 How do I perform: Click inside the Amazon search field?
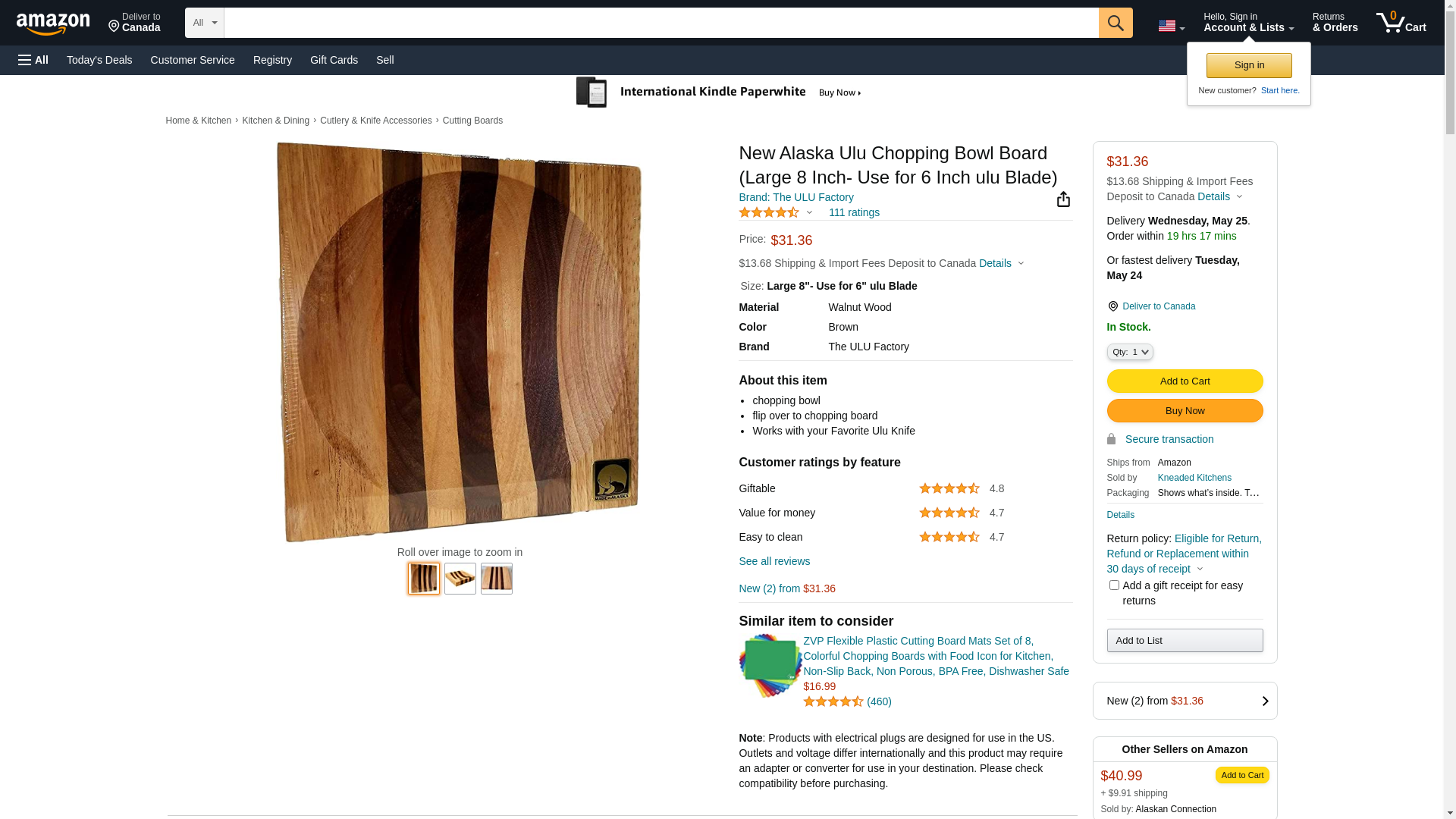point(661,23)
